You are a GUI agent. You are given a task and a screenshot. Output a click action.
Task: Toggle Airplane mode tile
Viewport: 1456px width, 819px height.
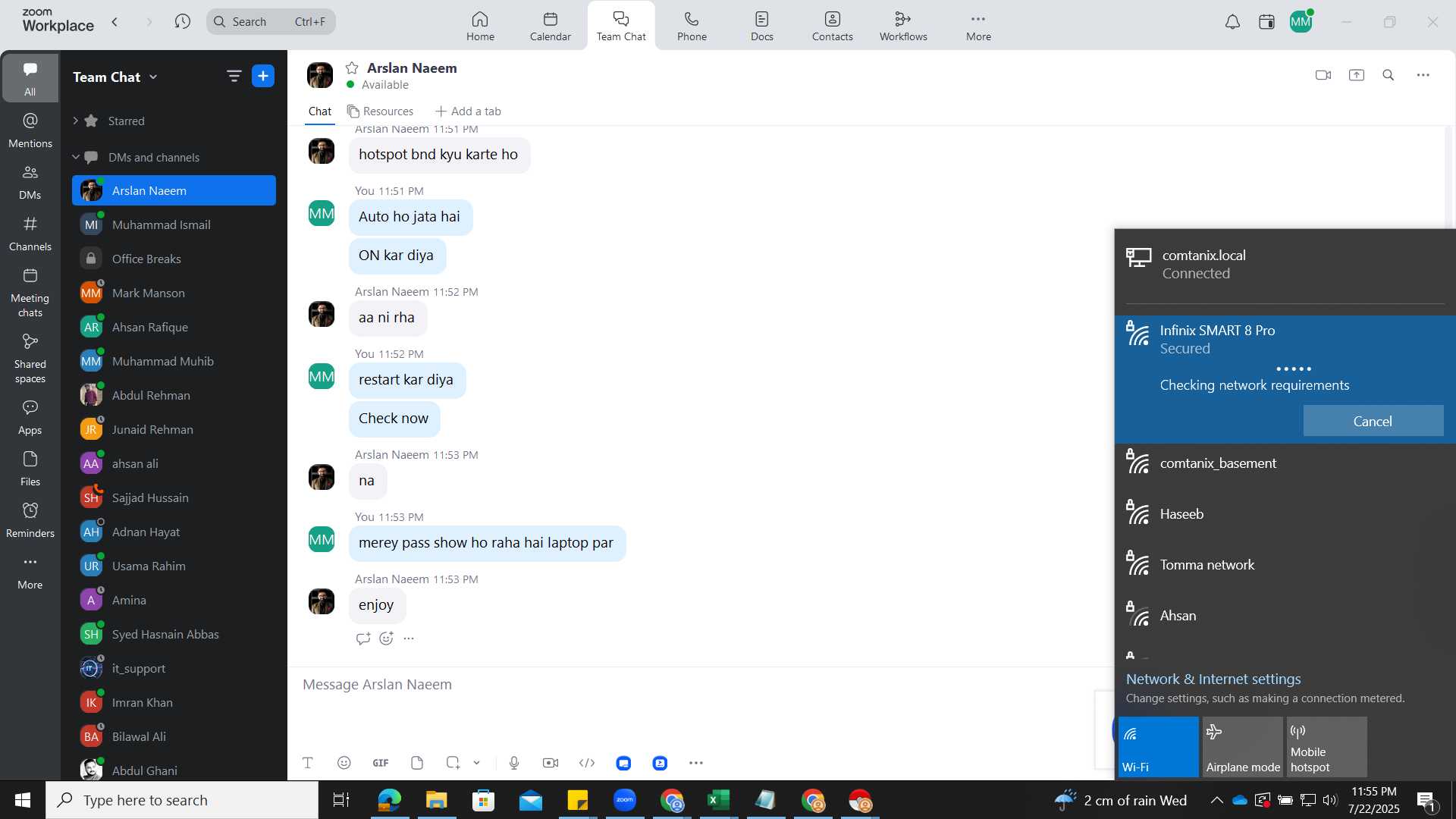pyautogui.click(x=1242, y=747)
